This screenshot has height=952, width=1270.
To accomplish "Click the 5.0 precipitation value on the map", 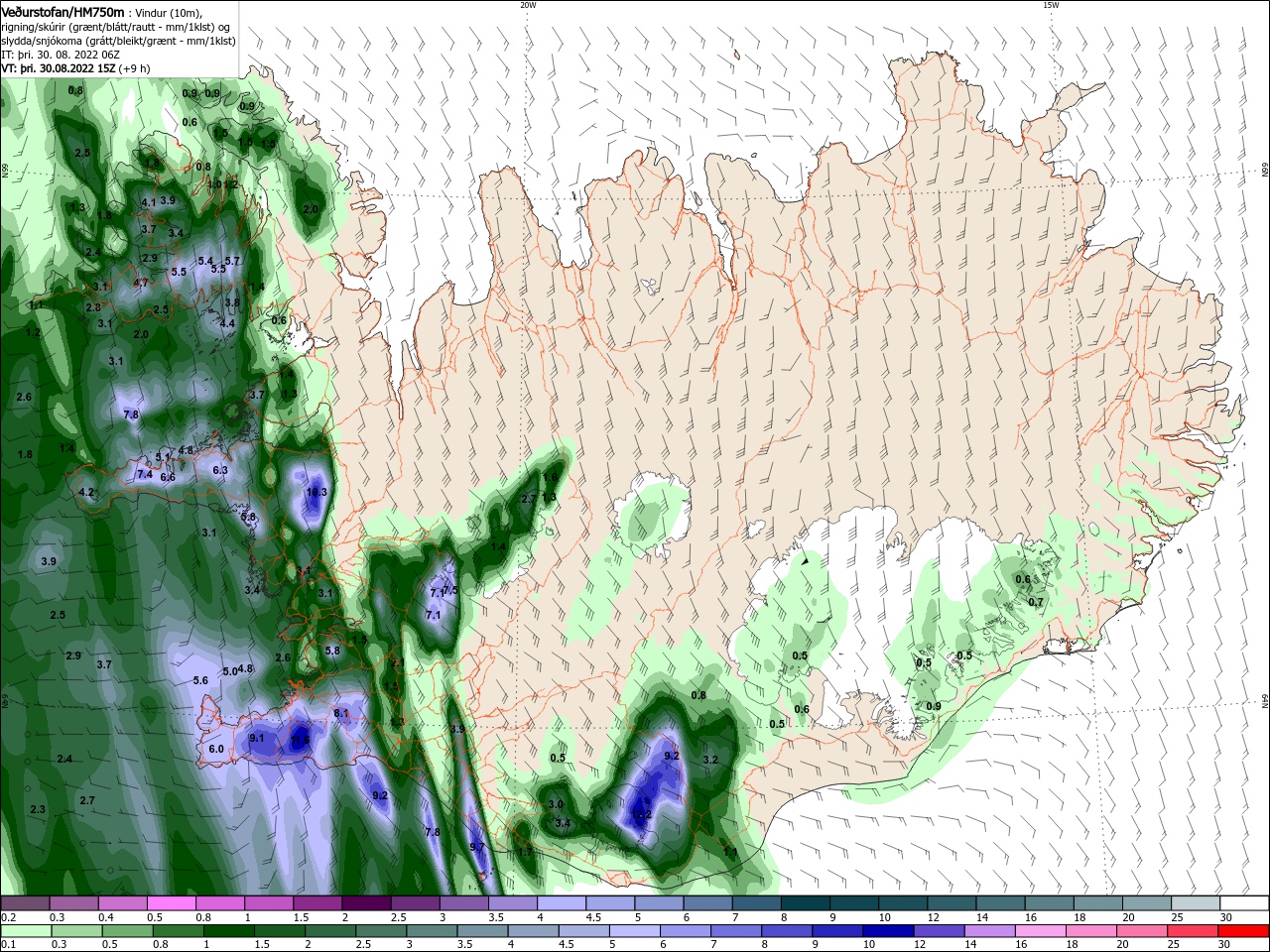I will (x=230, y=671).
